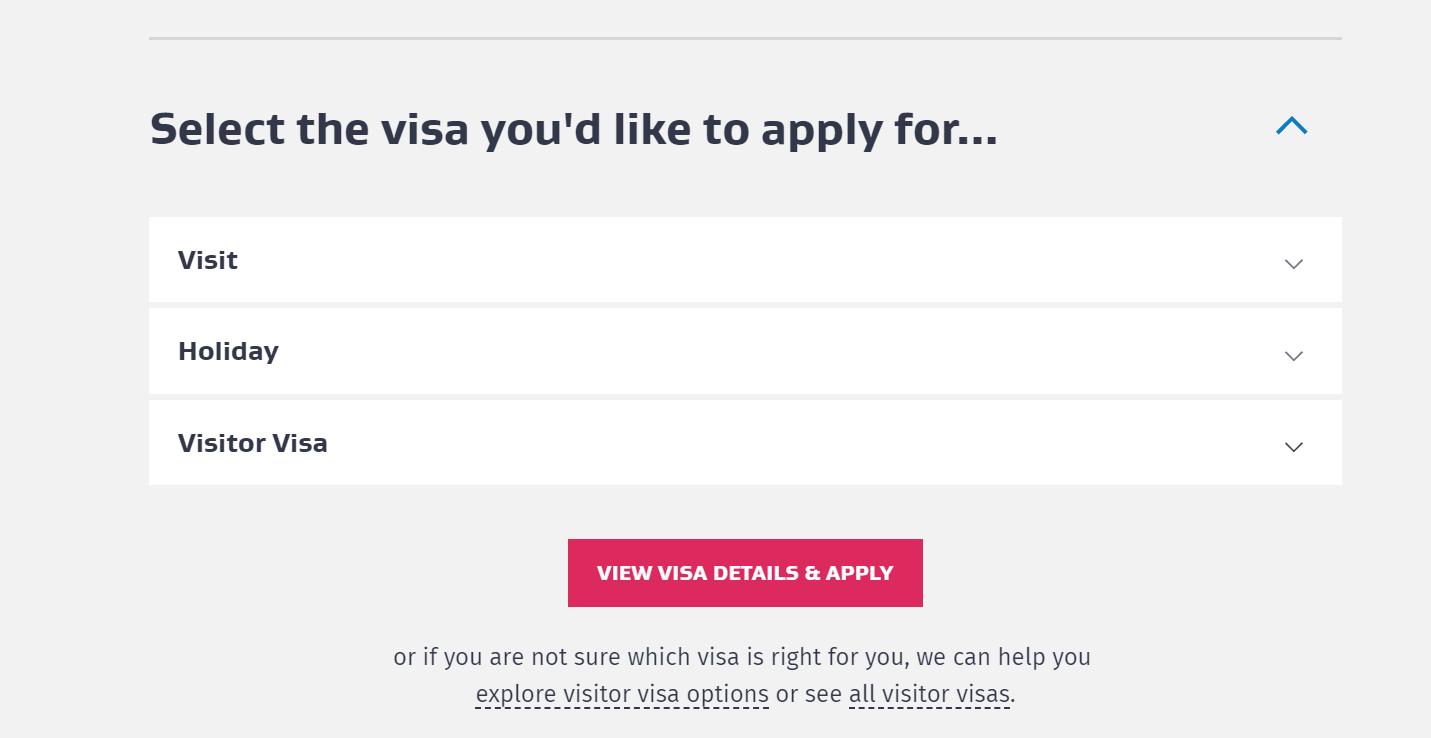
Task: Click the Visit row's down chevron
Action: click(1293, 264)
